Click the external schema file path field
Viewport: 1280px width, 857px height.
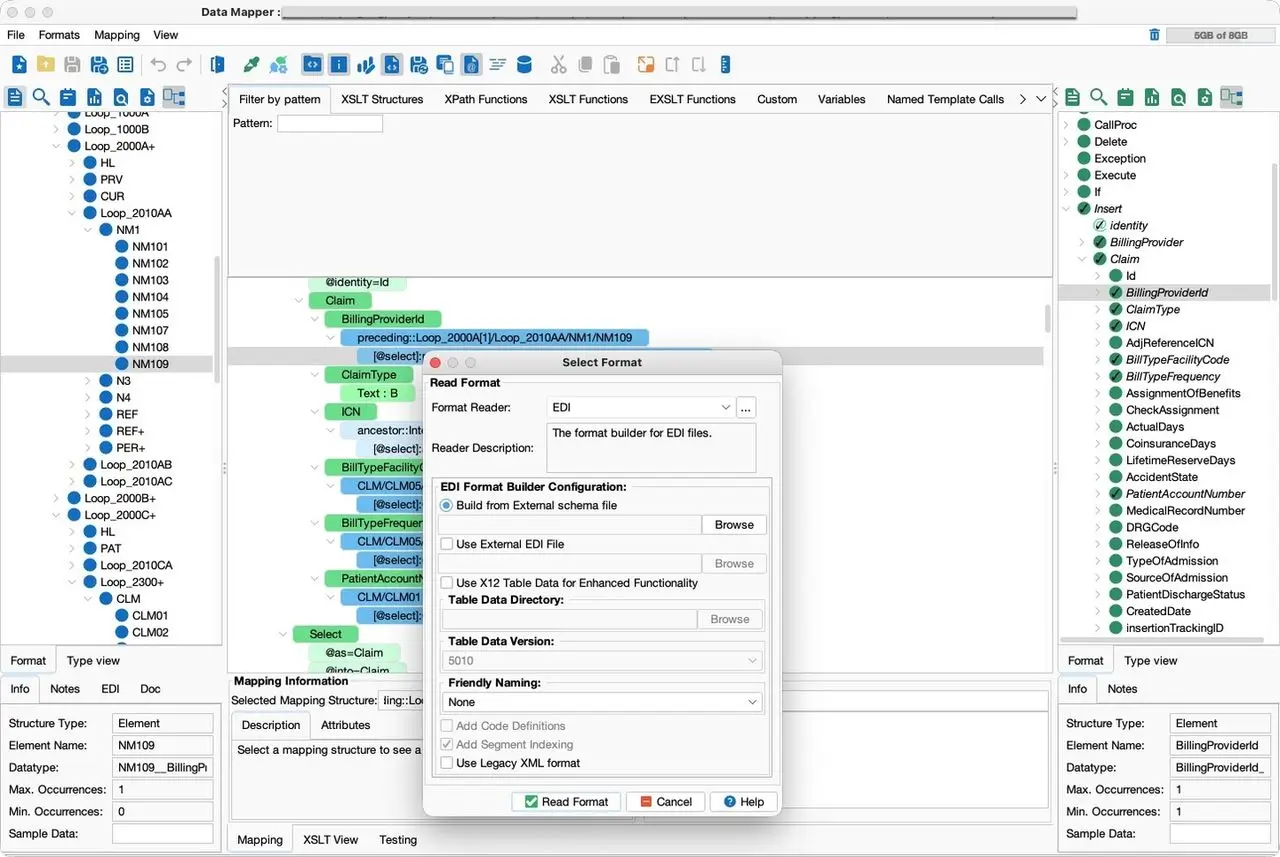point(570,525)
